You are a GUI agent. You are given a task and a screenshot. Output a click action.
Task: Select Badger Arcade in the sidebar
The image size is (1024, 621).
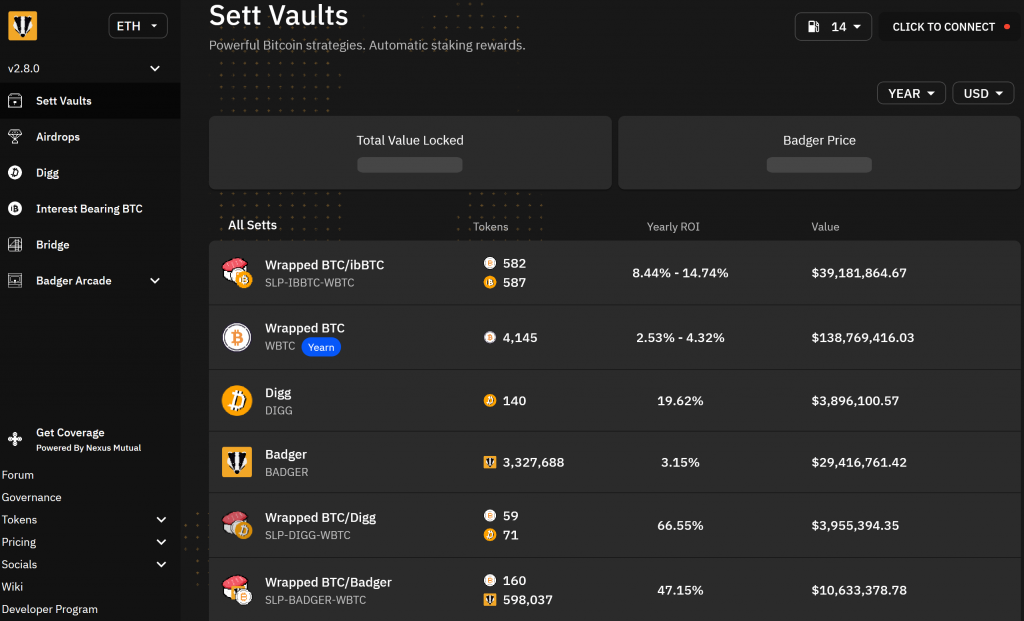(90, 280)
